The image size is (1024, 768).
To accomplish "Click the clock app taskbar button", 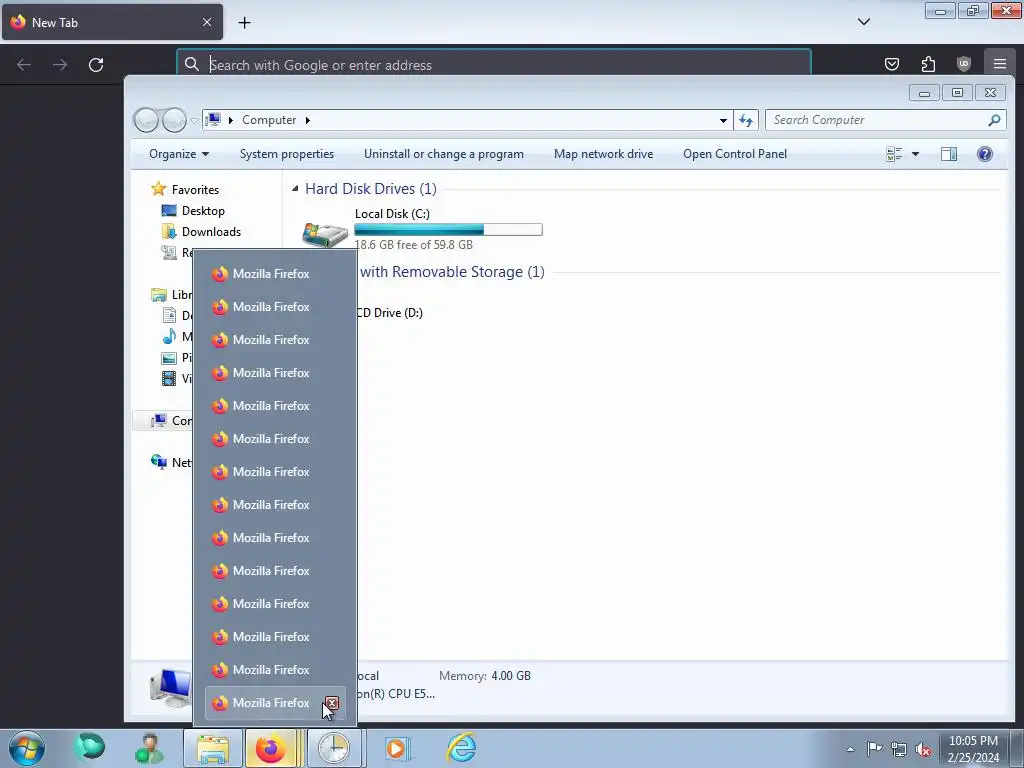I will coord(334,748).
